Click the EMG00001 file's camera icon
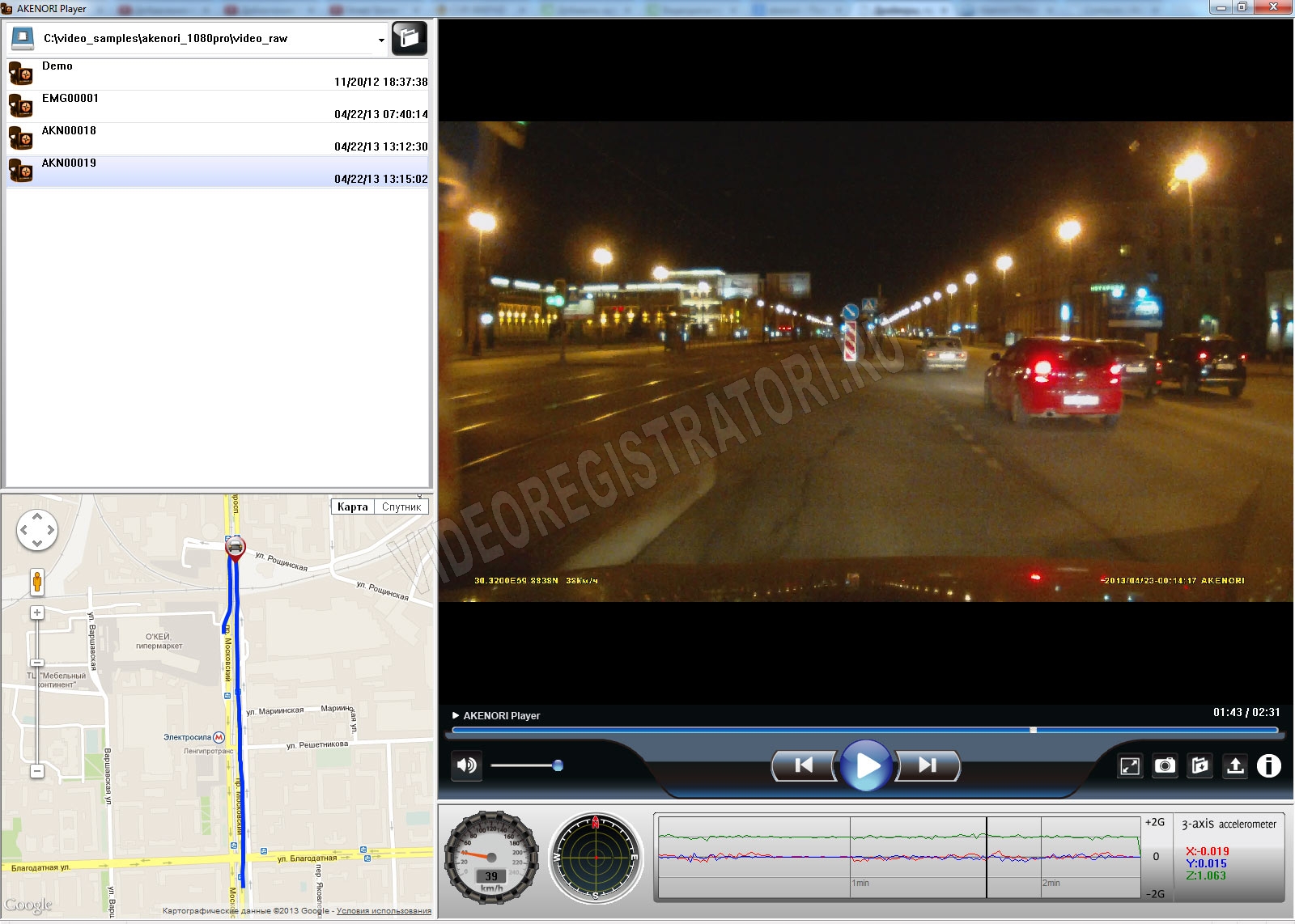 (x=20, y=106)
